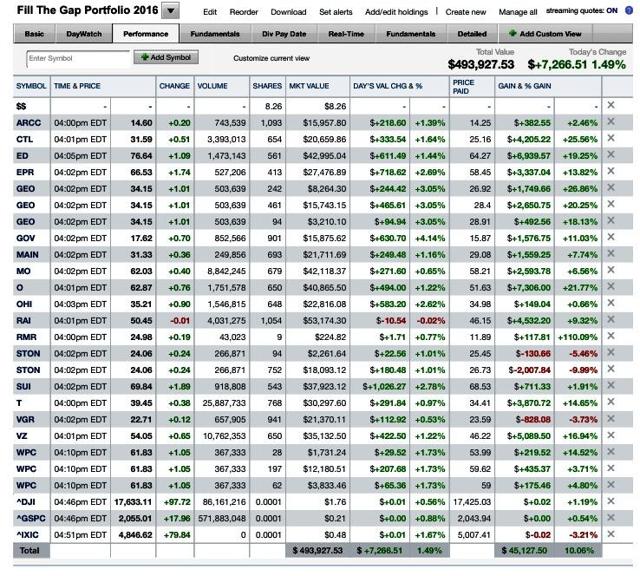Image resolution: width=640 pixels, height=576 pixels.
Task: Remove the EPR row with its X icon
Action: (611, 171)
